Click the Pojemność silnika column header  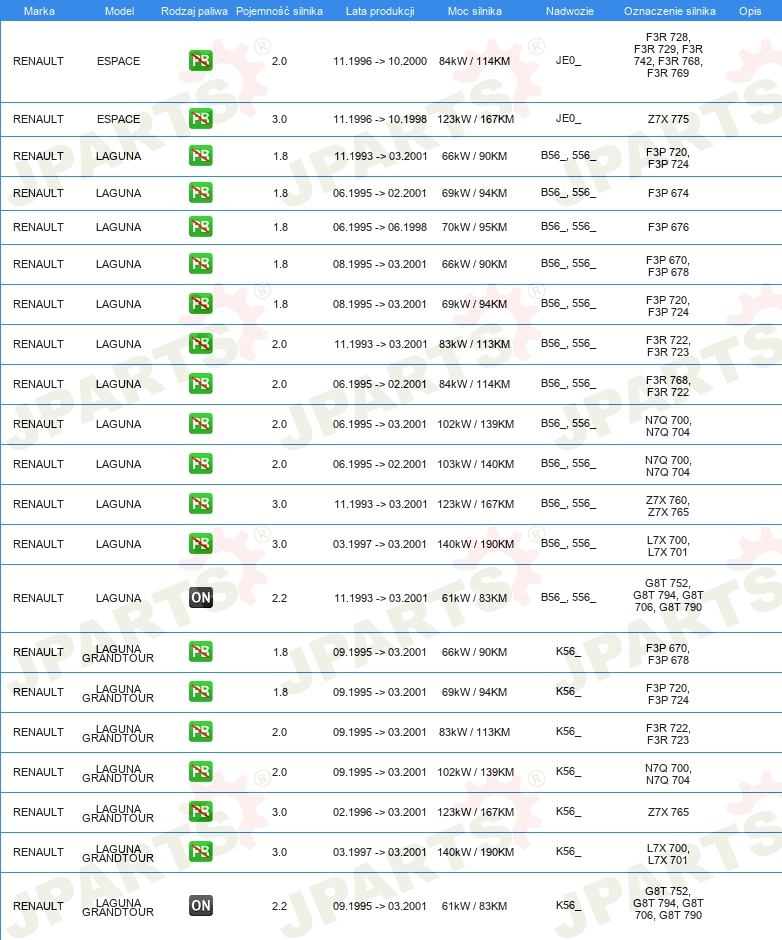[279, 11]
